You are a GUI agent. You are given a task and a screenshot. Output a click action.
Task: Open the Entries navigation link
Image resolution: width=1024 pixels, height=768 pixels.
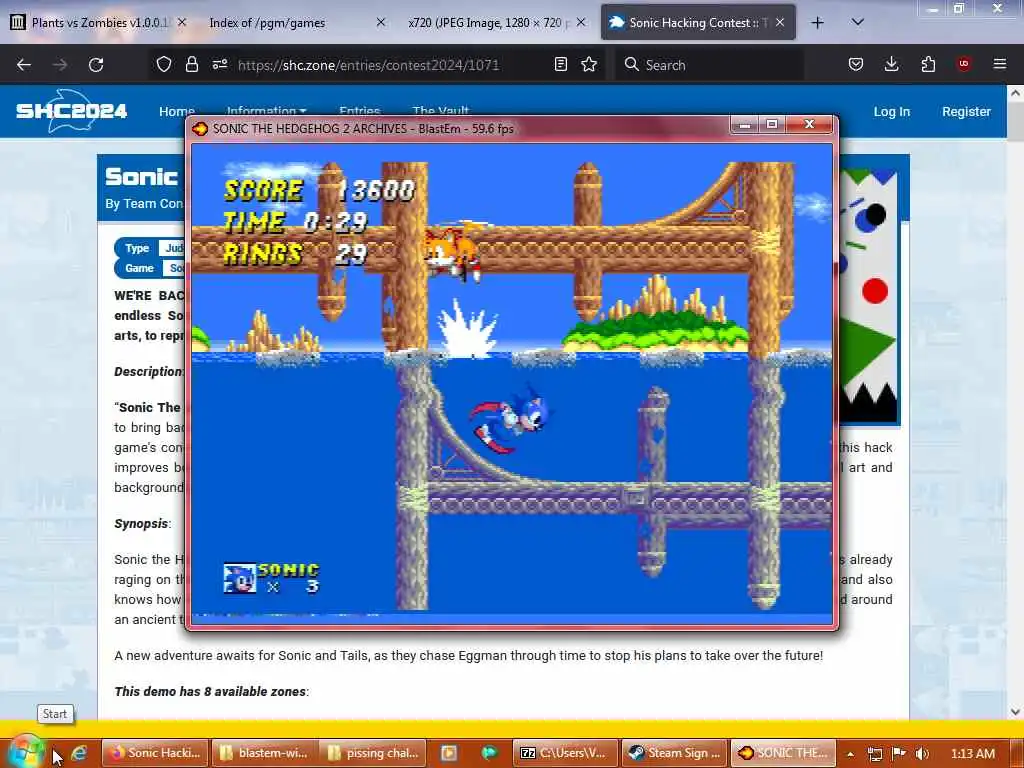[x=359, y=111]
